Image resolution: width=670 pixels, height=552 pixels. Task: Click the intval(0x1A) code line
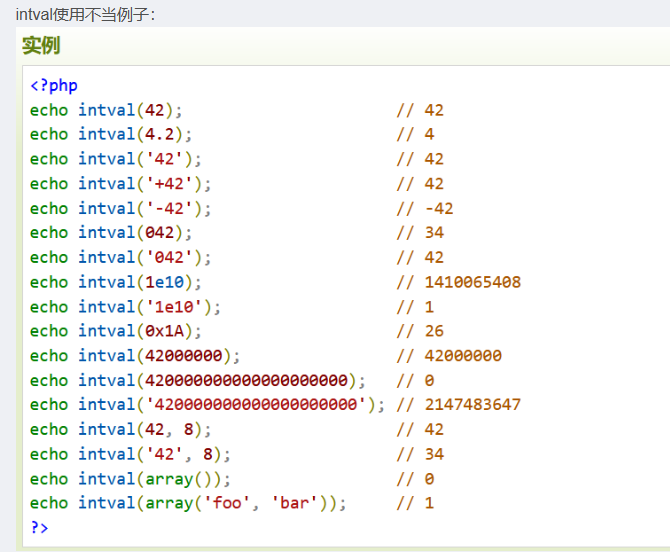[x=116, y=331]
